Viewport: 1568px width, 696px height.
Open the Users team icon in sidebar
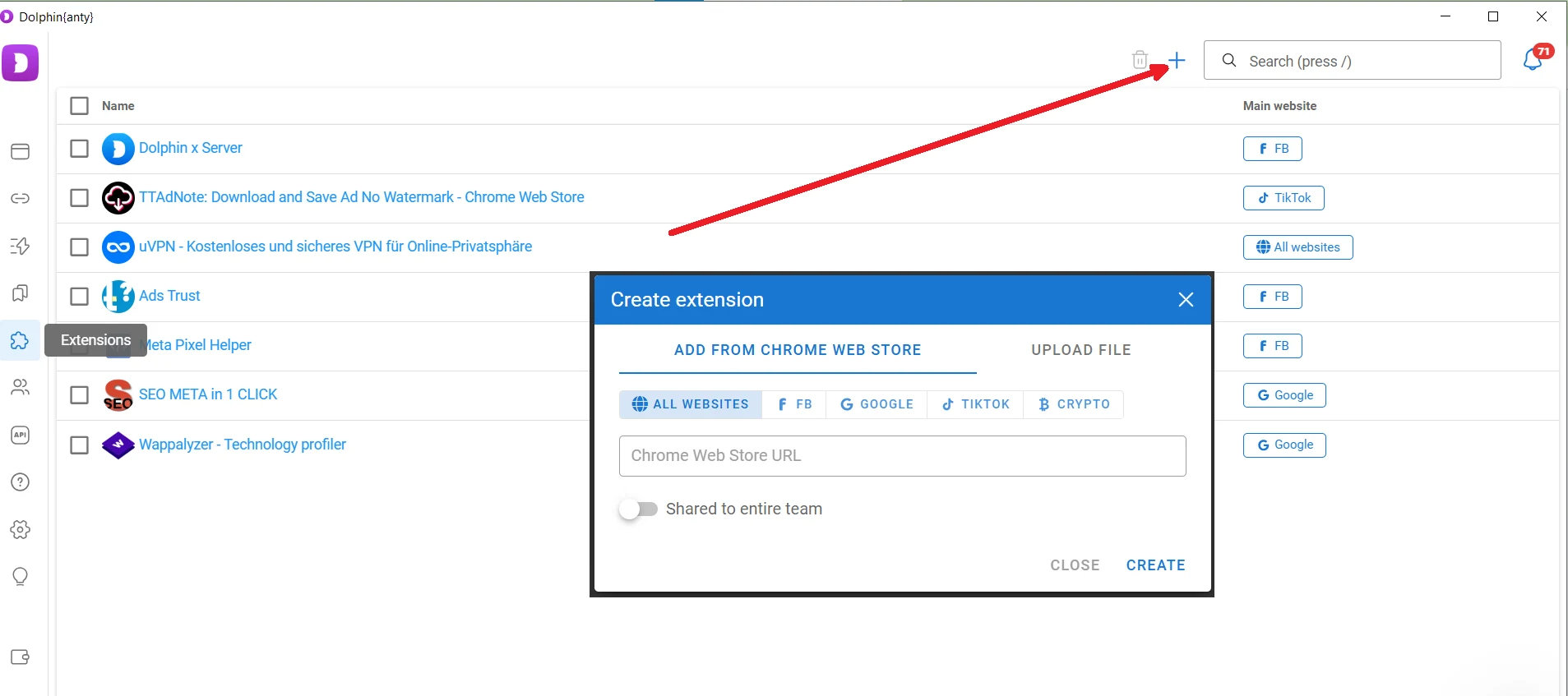[21, 387]
